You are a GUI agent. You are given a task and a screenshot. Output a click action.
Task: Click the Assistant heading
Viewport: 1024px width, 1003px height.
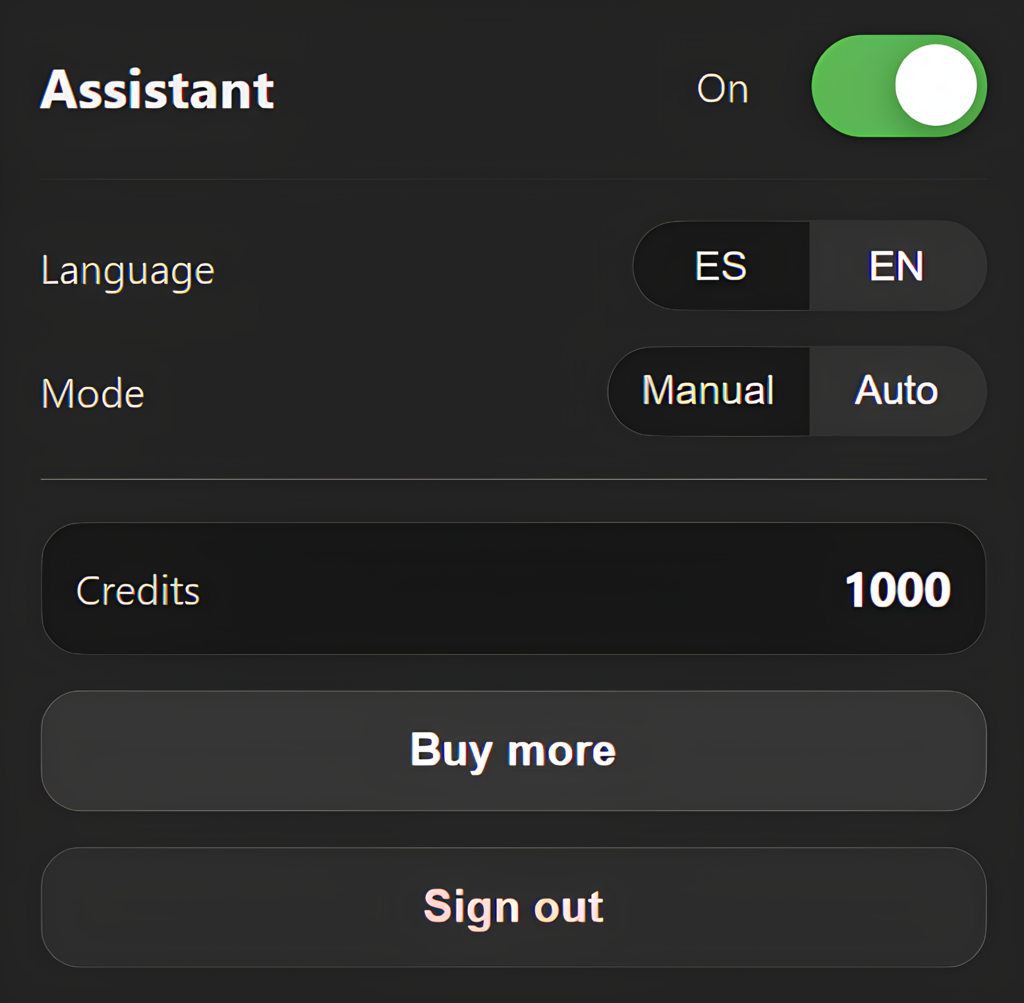(157, 90)
